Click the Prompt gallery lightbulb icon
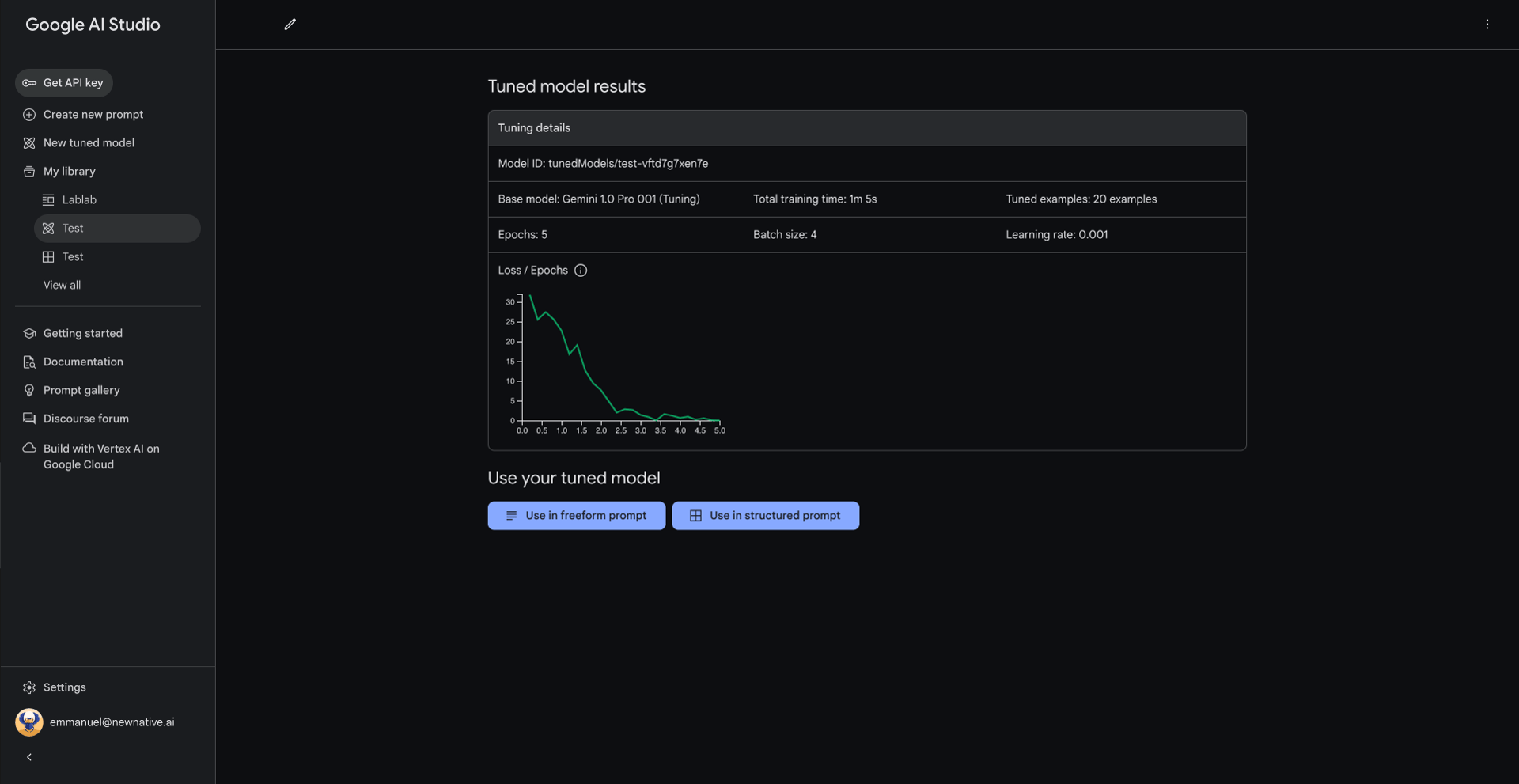1519x784 pixels. point(29,391)
